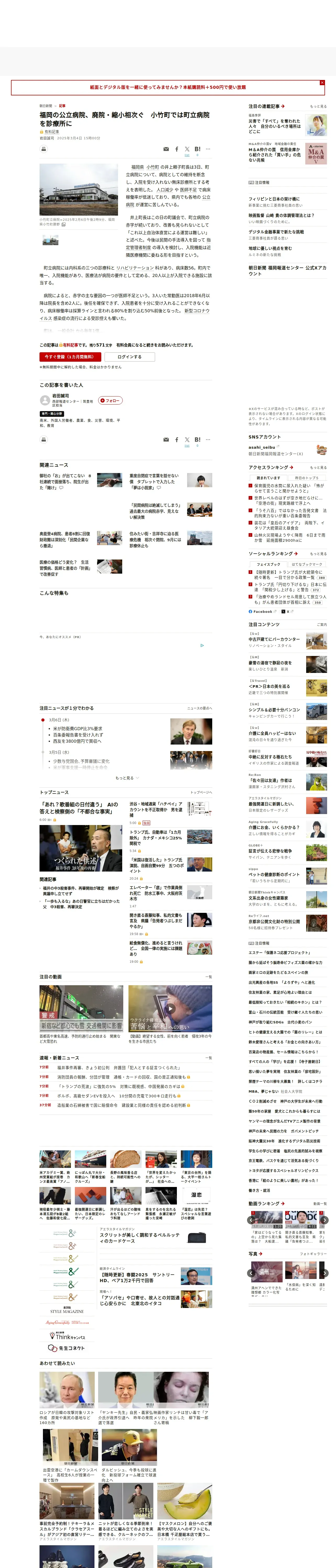The image size is (336, 1568).
Task: Select the フェイスブック social ranking tab
Action: (268, 564)
